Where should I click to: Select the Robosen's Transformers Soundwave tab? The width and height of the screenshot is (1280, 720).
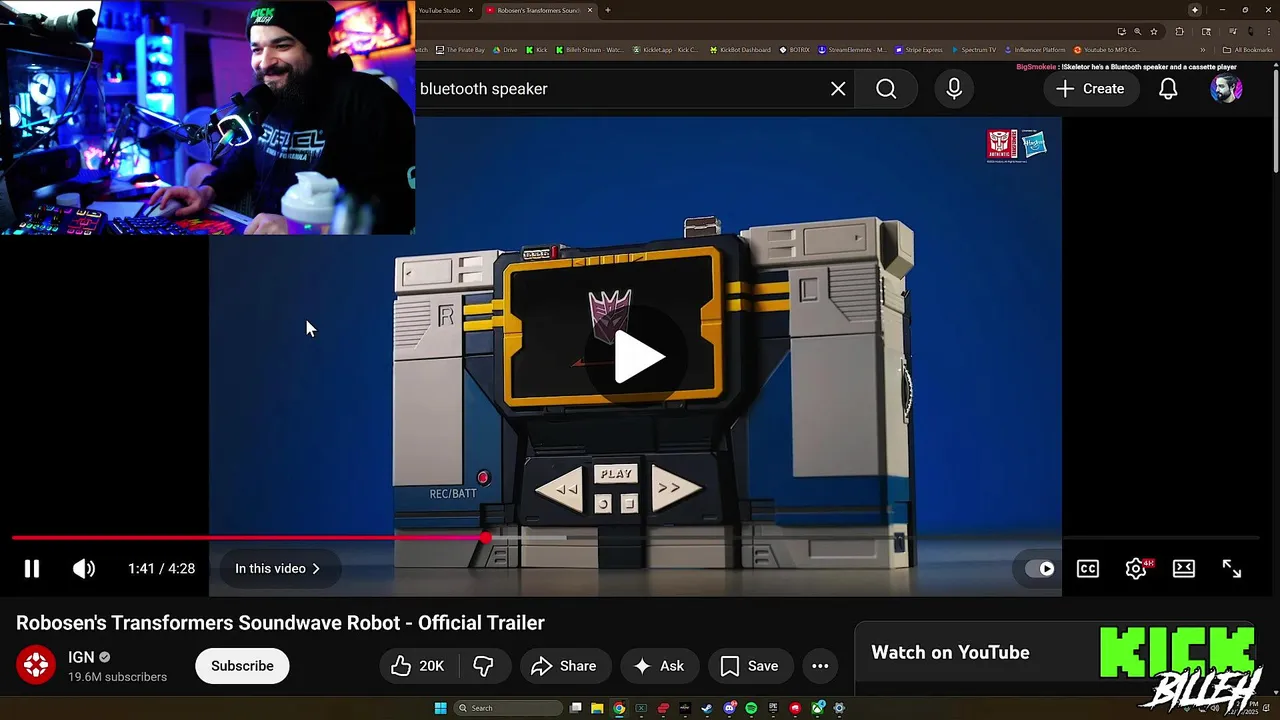(538, 10)
